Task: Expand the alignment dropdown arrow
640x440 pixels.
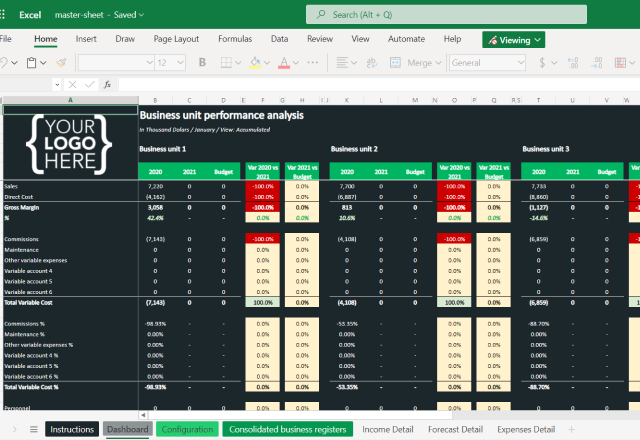Action: point(354,62)
